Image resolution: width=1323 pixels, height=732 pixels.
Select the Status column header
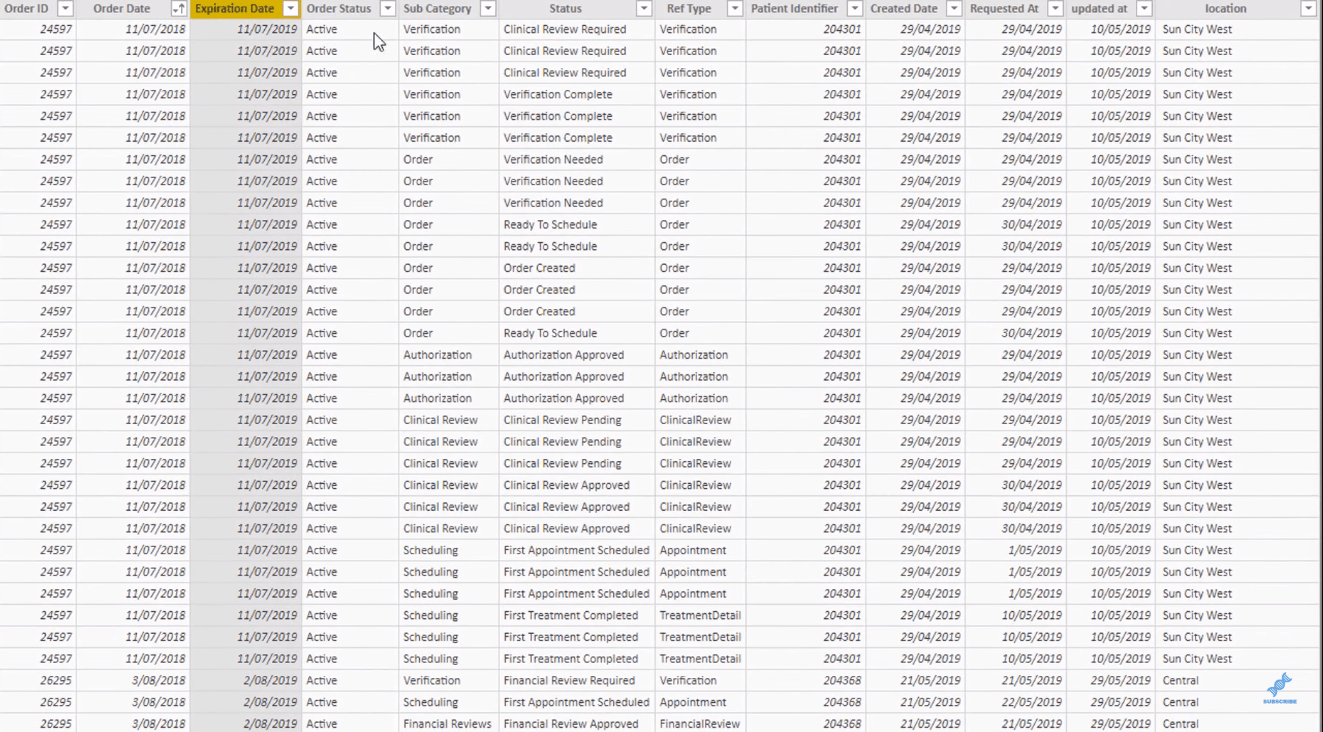[565, 9]
